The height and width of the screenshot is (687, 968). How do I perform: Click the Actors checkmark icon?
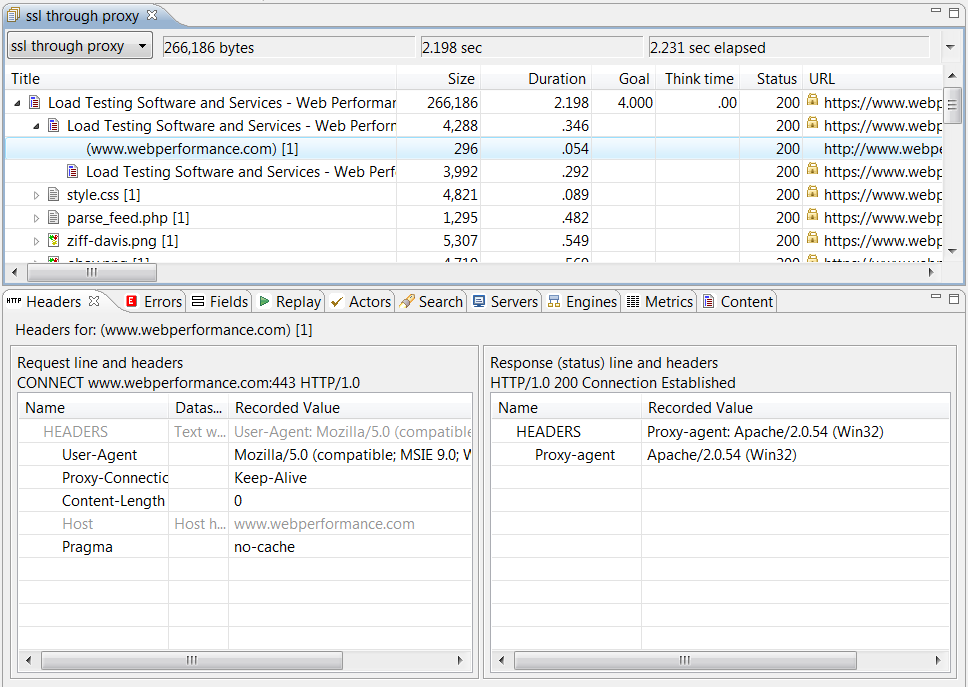336,302
